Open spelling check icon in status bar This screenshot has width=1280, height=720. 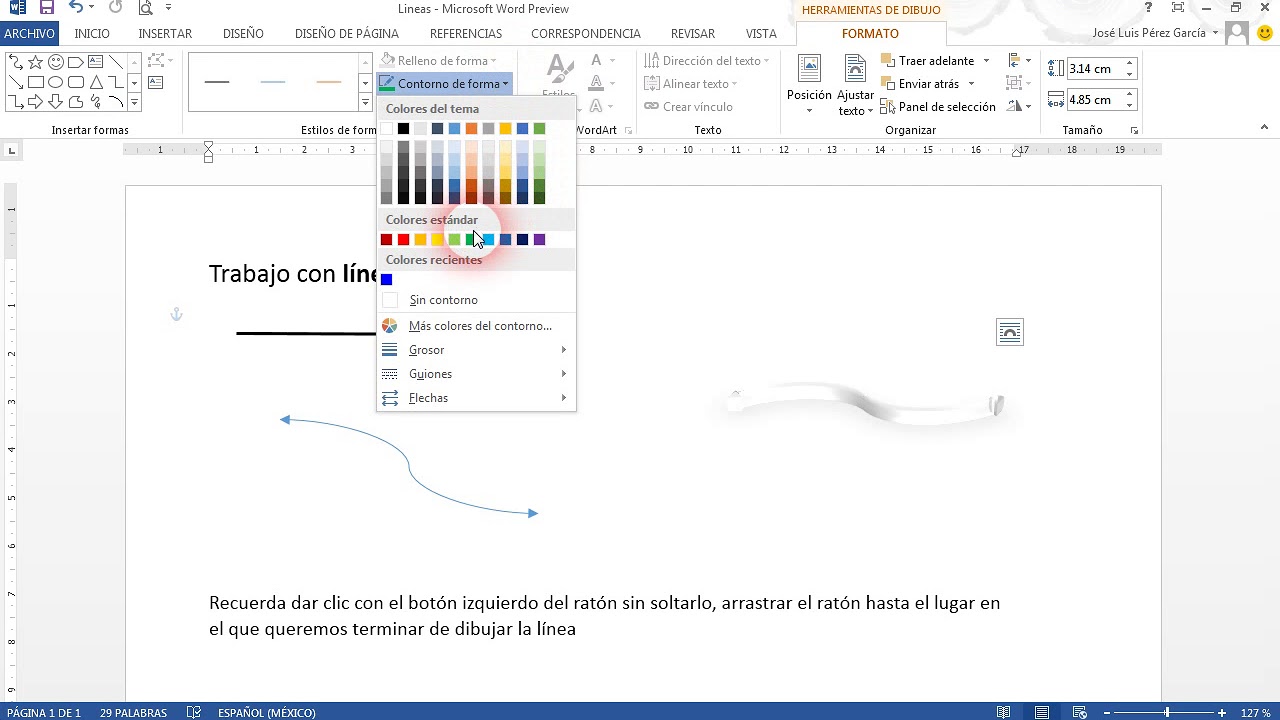(194, 712)
